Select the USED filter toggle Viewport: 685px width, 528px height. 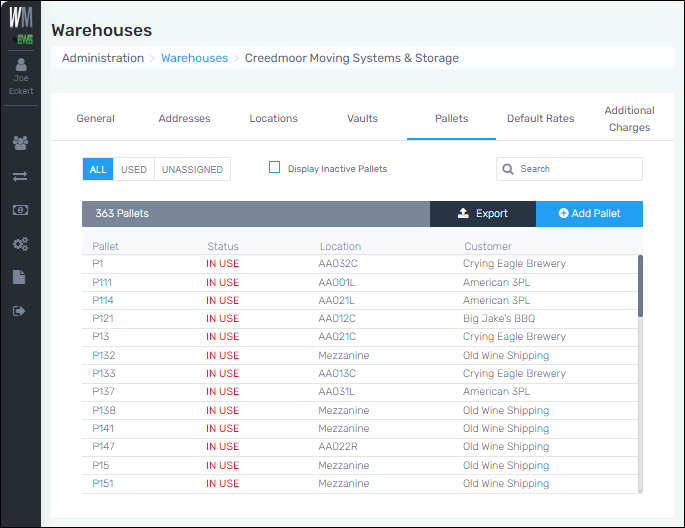point(134,169)
